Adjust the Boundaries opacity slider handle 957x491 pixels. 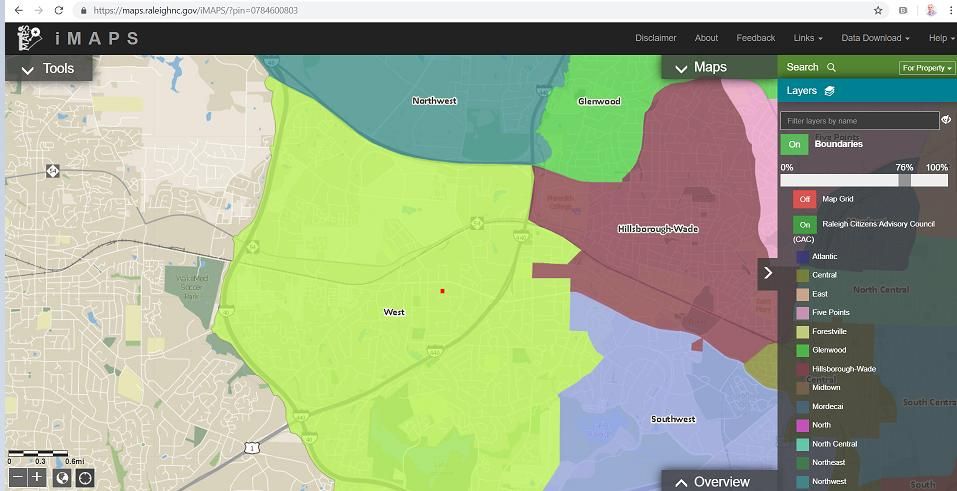tap(904, 180)
